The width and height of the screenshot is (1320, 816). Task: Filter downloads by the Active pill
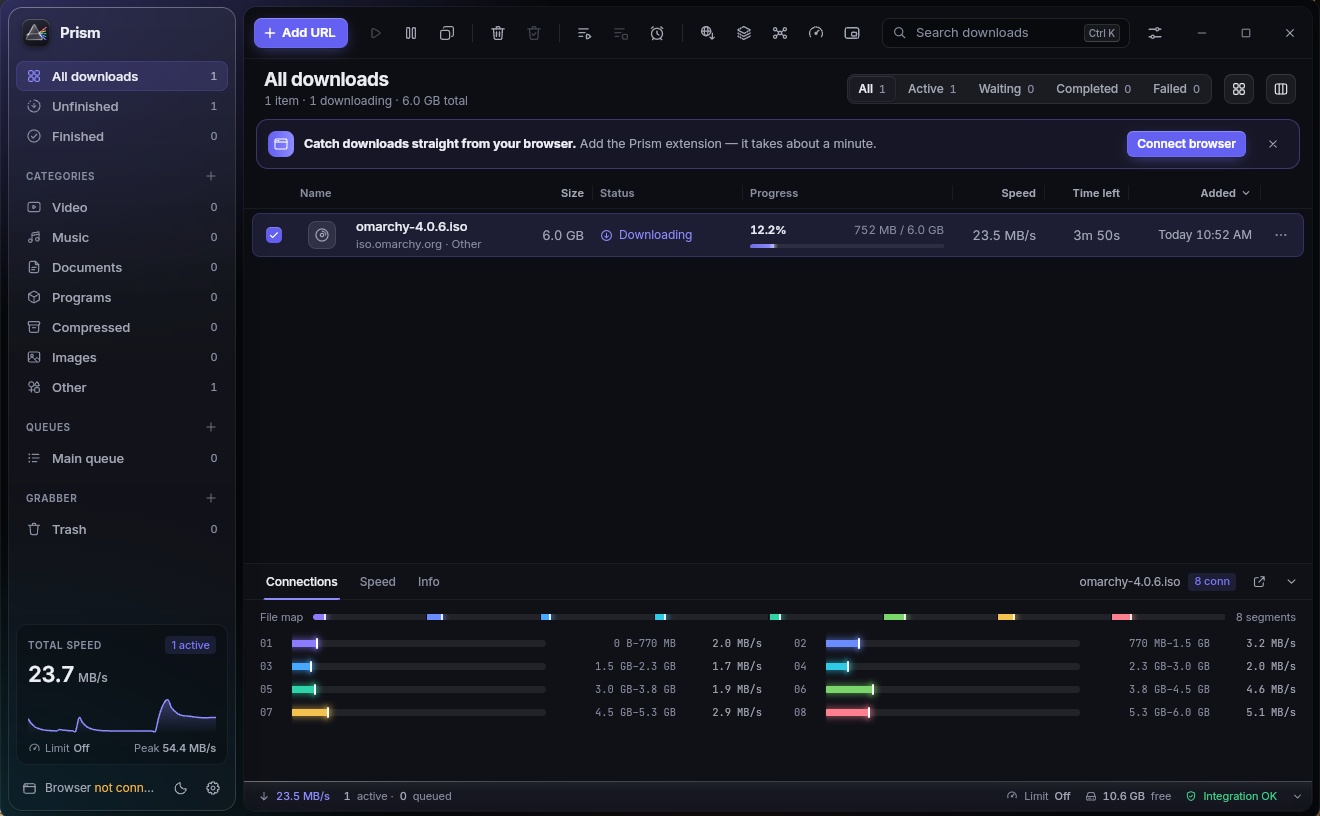[932, 89]
